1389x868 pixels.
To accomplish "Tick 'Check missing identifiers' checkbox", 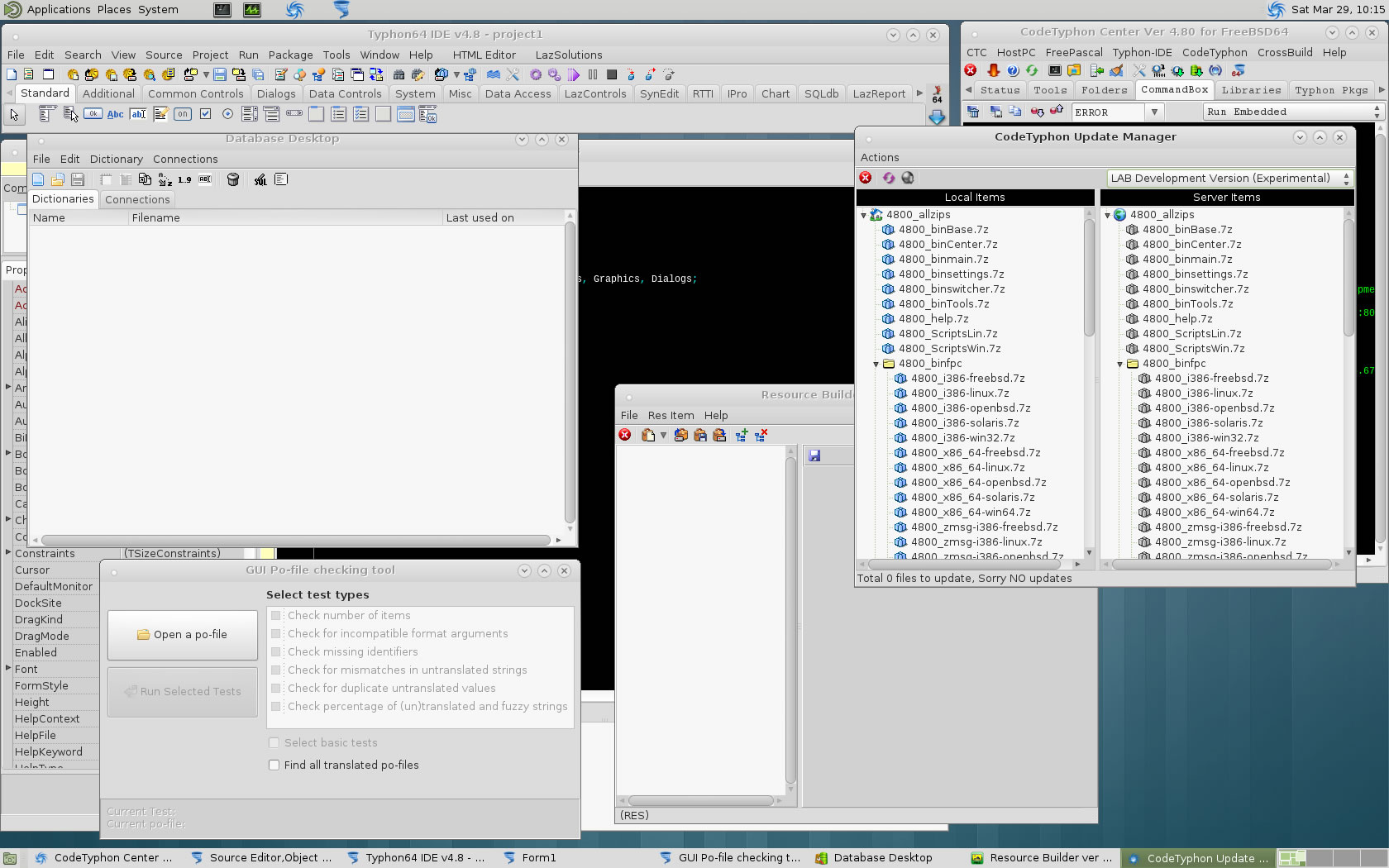I will 276,652.
